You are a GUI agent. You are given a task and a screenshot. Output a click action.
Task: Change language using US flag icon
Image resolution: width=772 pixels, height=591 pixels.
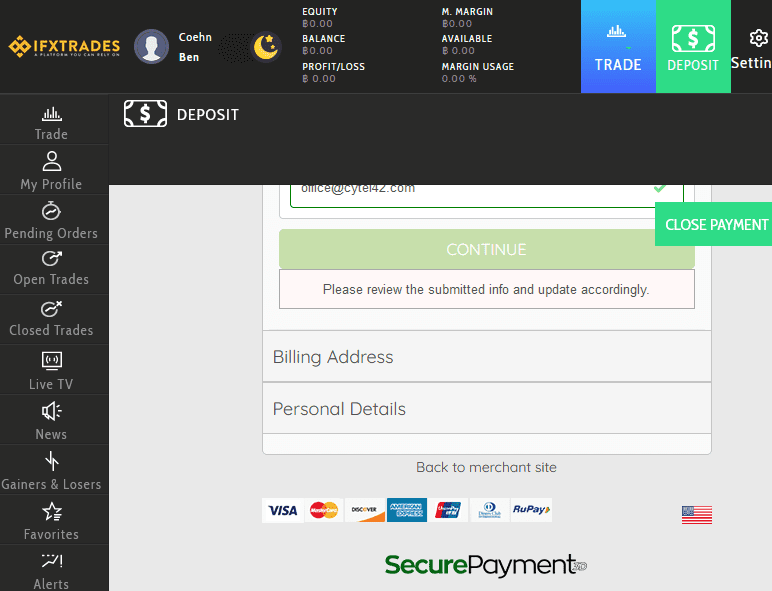click(x=696, y=514)
